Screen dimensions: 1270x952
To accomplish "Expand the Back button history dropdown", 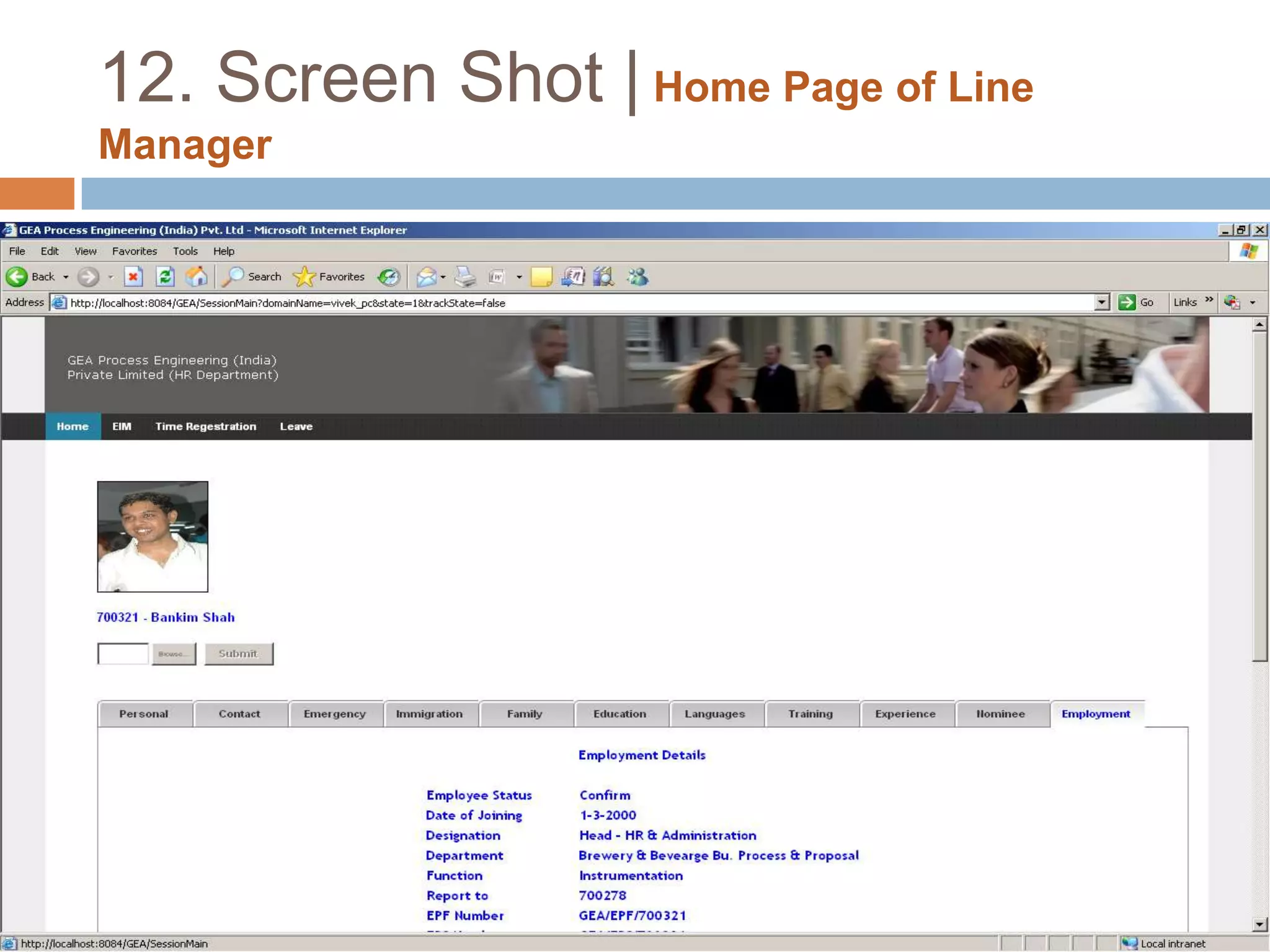I will click(x=66, y=277).
